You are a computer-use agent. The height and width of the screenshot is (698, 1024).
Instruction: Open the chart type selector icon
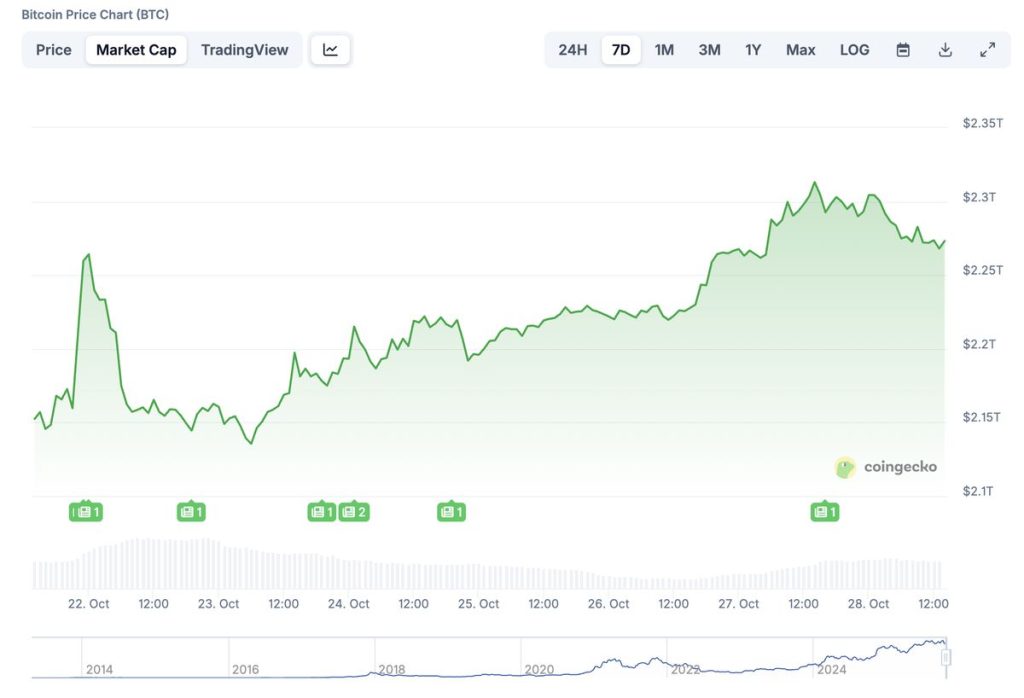click(330, 49)
